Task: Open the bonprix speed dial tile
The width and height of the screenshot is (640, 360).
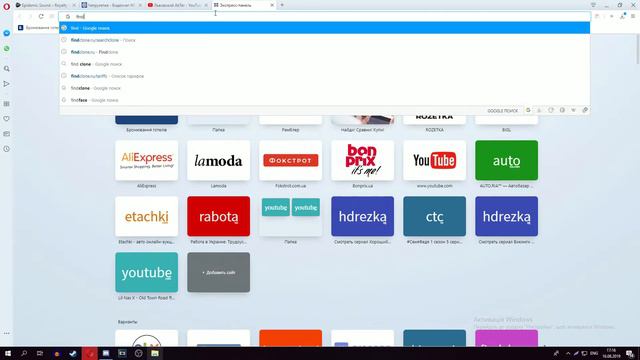Action: click(x=362, y=160)
